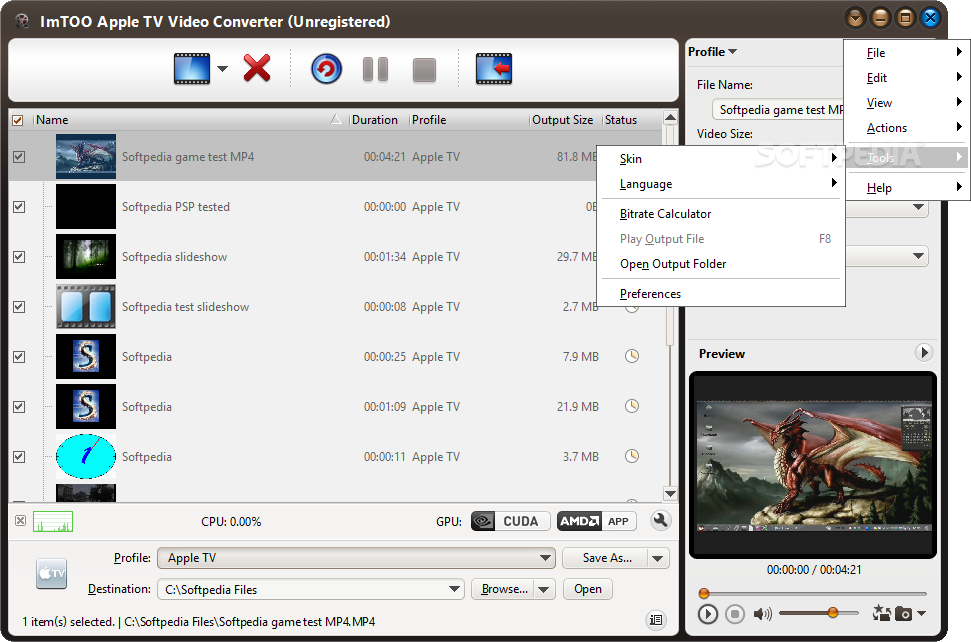Open the title bar menu dropdown button

point(855,18)
